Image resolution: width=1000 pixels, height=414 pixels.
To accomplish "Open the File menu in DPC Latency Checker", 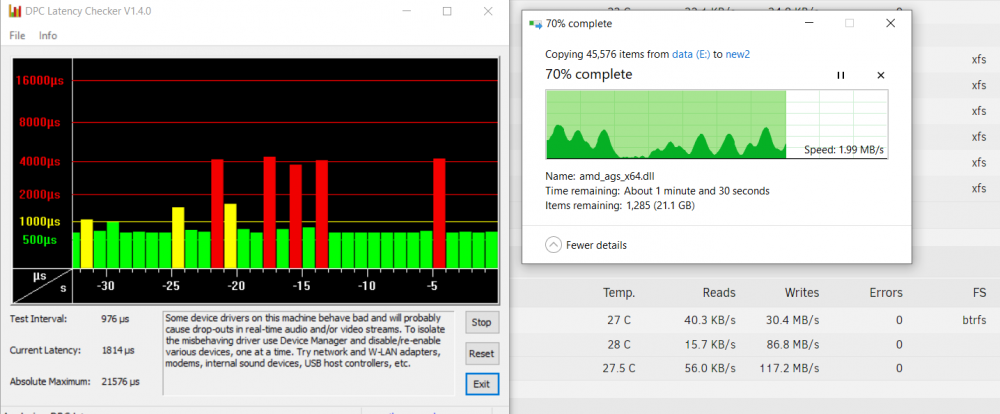I will click(x=17, y=36).
